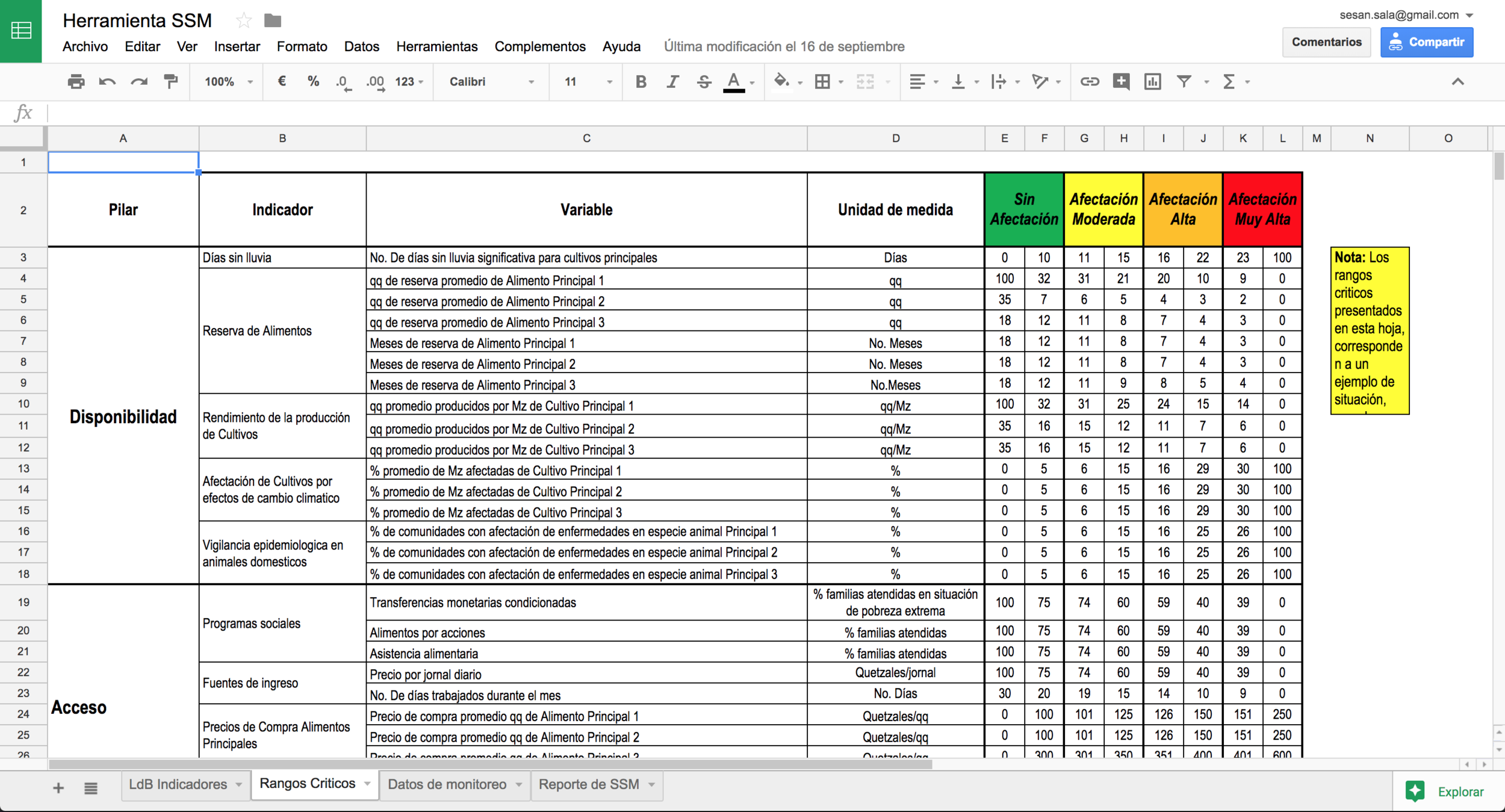
Task: Decrease decimal places
Action: [x=343, y=82]
